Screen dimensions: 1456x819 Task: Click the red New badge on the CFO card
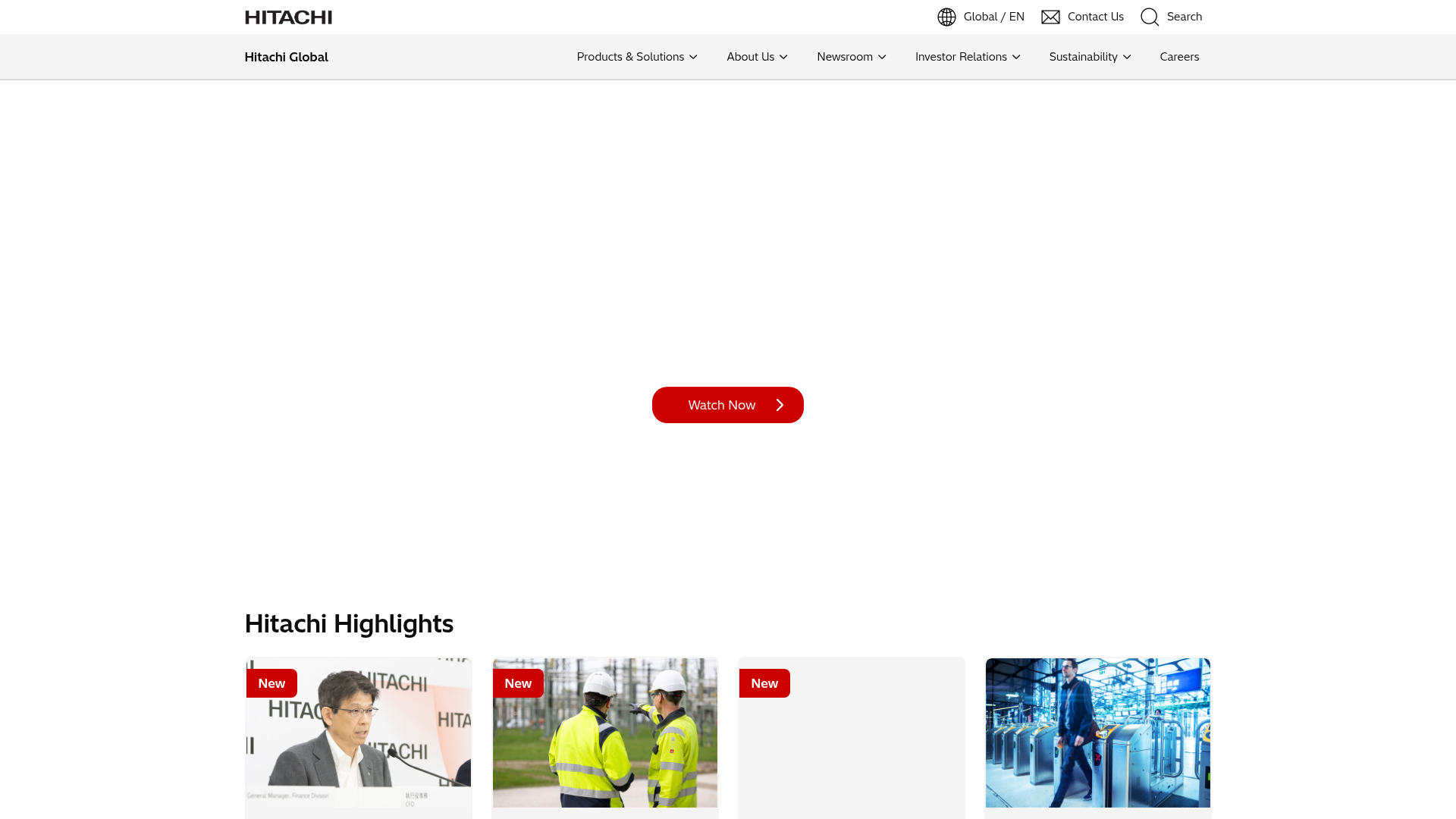(x=271, y=682)
